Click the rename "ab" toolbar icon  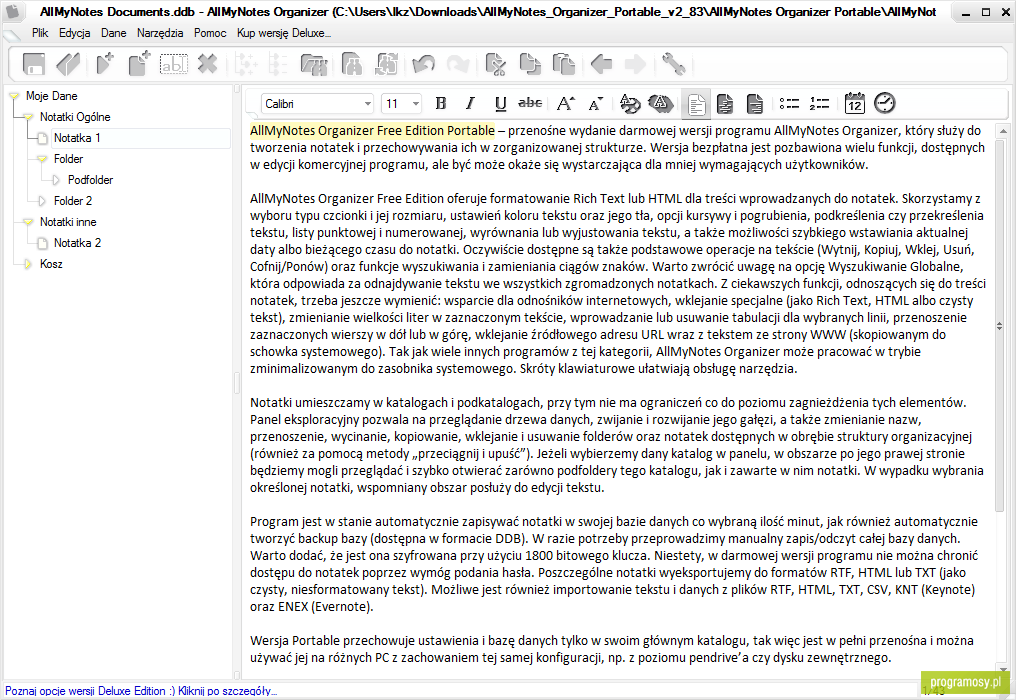(x=174, y=64)
